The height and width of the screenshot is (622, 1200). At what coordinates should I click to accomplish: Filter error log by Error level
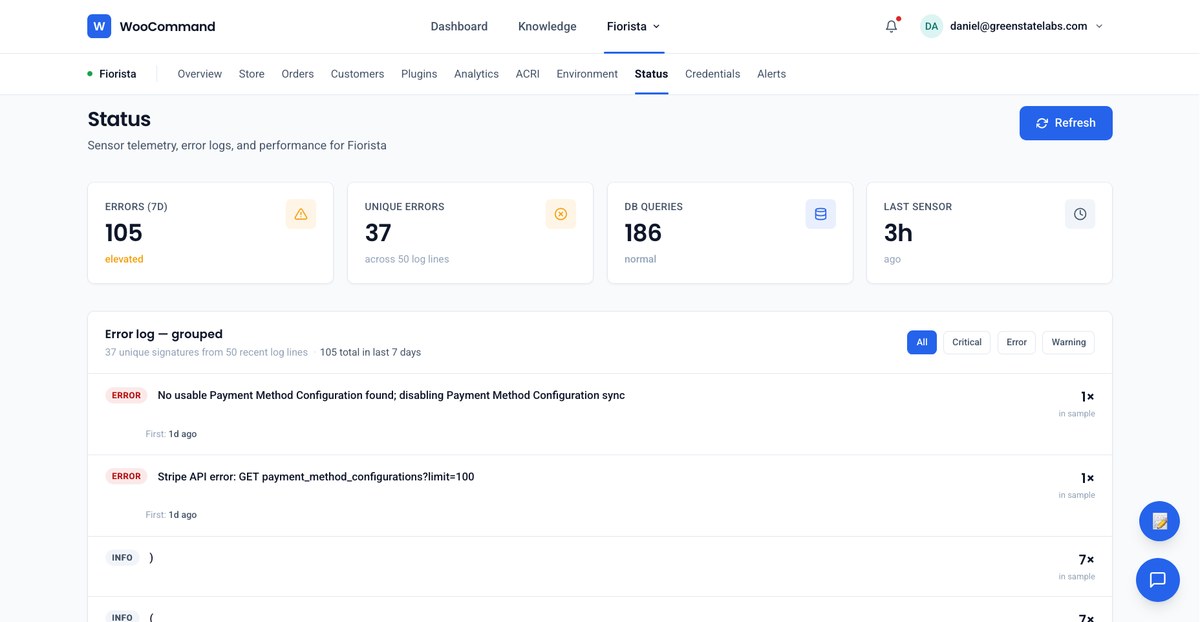(x=1017, y=342)
